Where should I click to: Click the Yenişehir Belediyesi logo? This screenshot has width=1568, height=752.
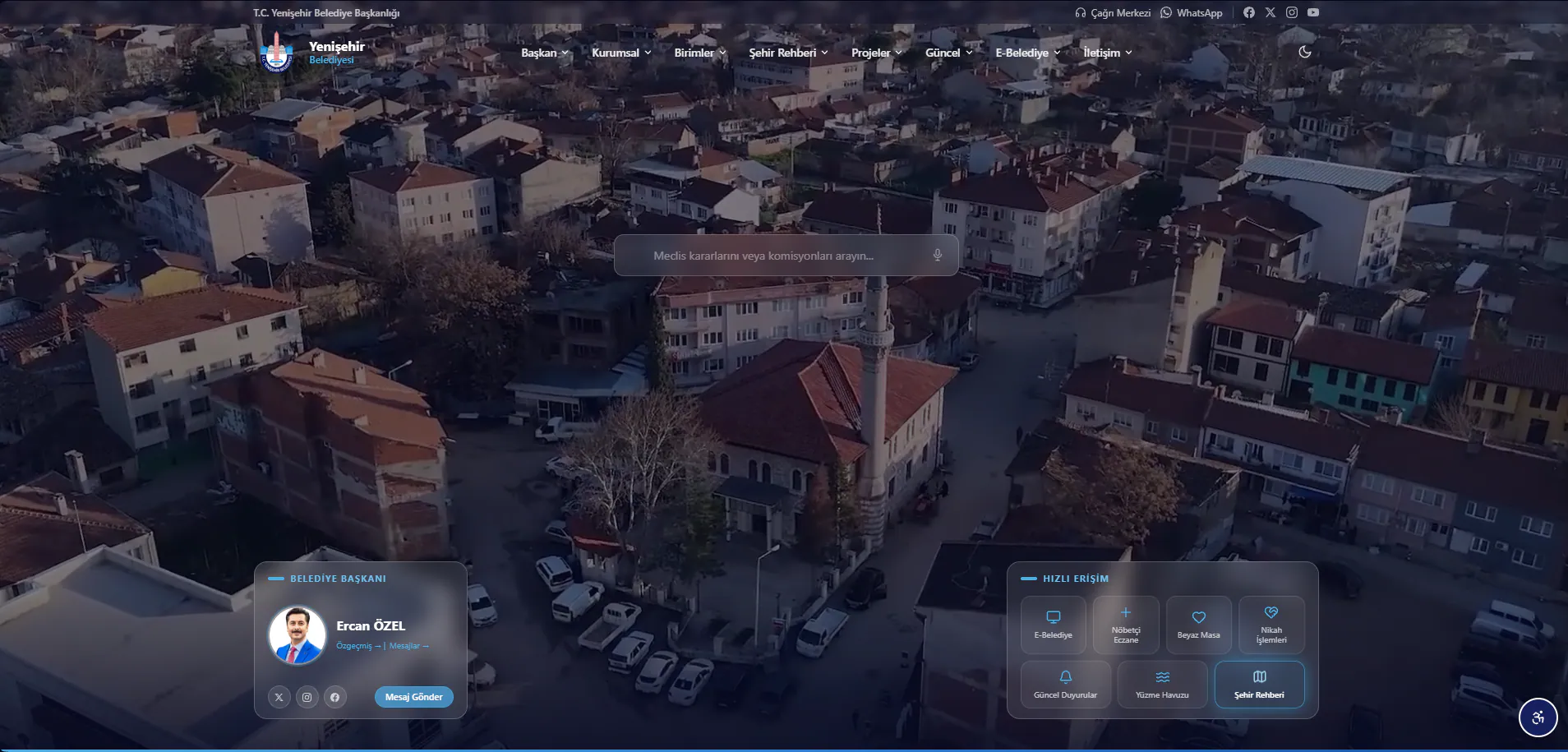tap(311, 52)
